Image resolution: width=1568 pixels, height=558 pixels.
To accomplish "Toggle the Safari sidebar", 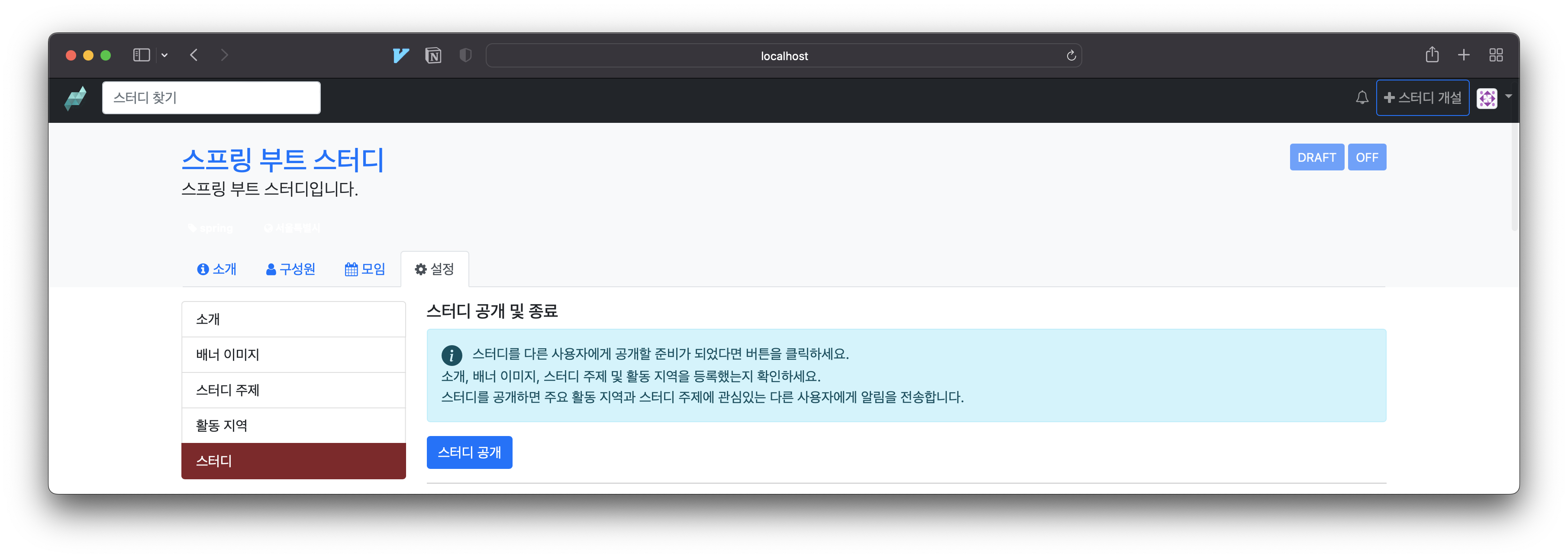I will click(141, 55).
